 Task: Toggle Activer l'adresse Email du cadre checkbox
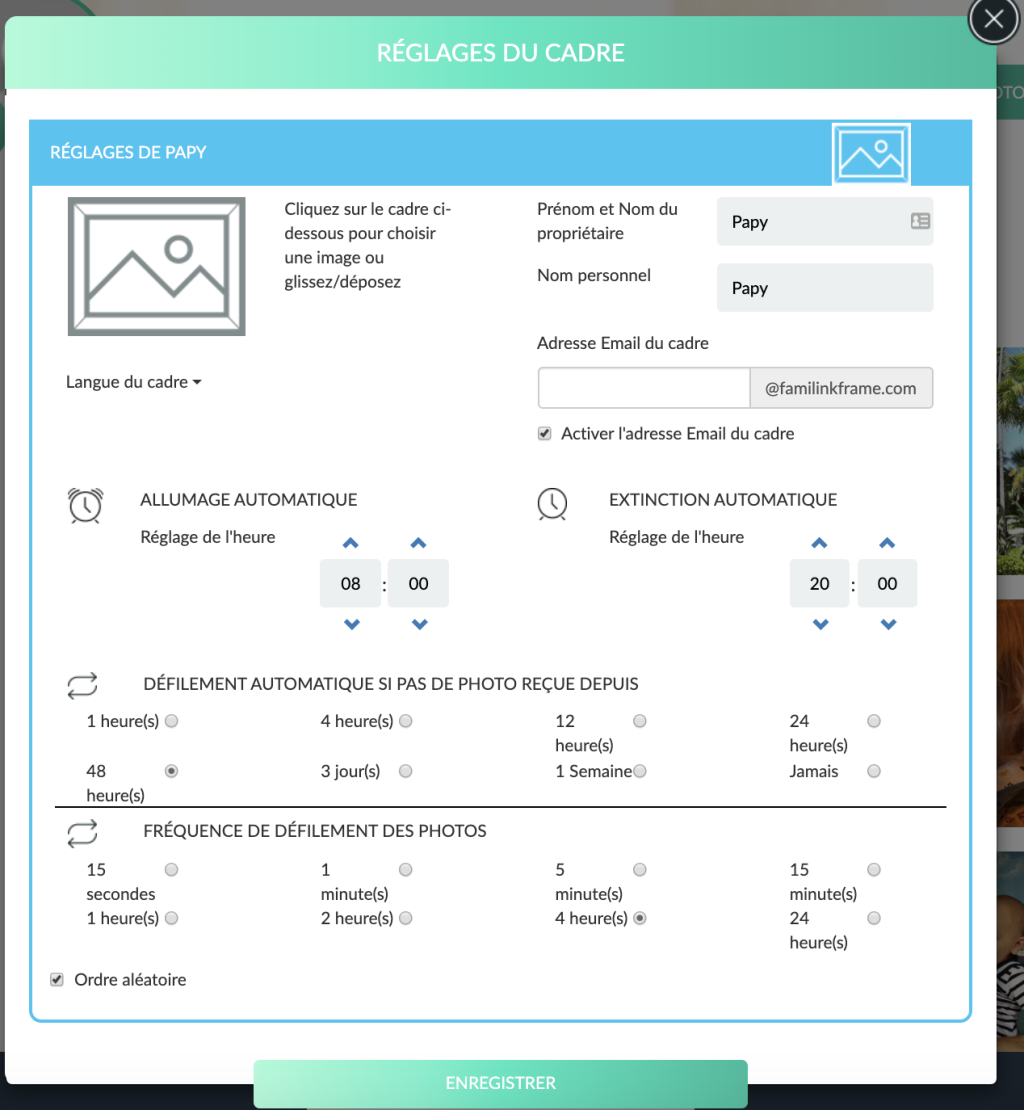point(544,433)
